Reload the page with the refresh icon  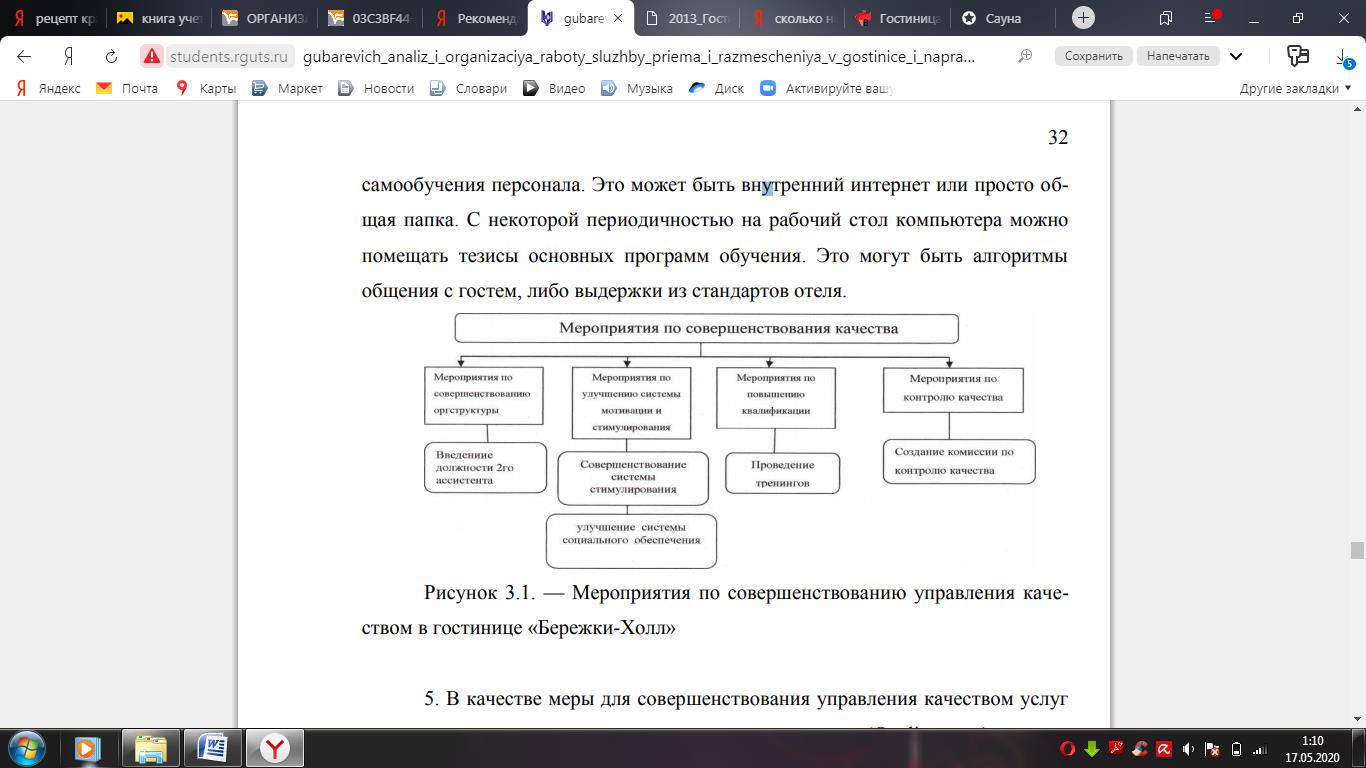click(x=112, y=56)
